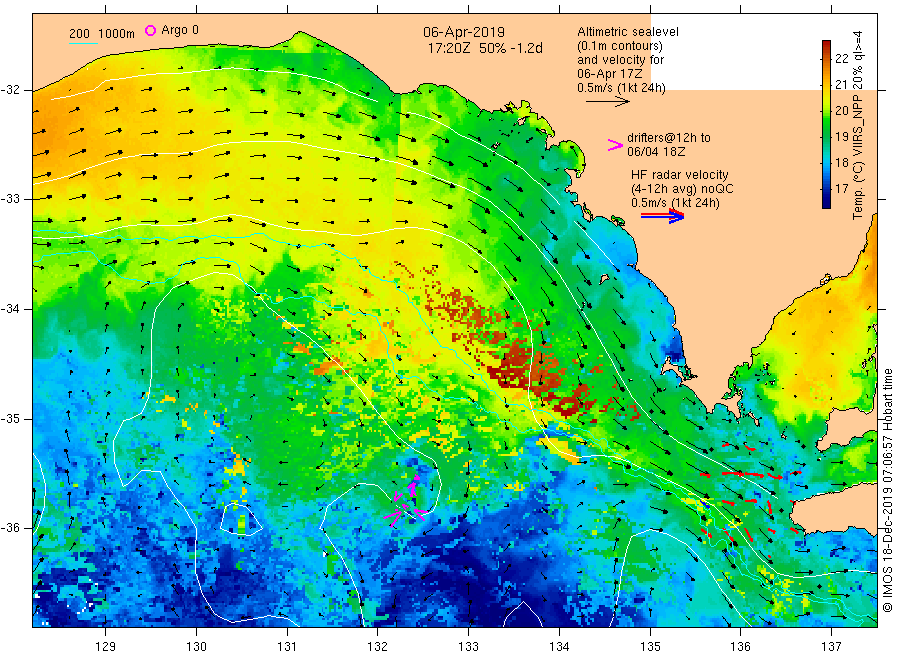Click the 'drifters@12h to' label

tap(669, 138)
